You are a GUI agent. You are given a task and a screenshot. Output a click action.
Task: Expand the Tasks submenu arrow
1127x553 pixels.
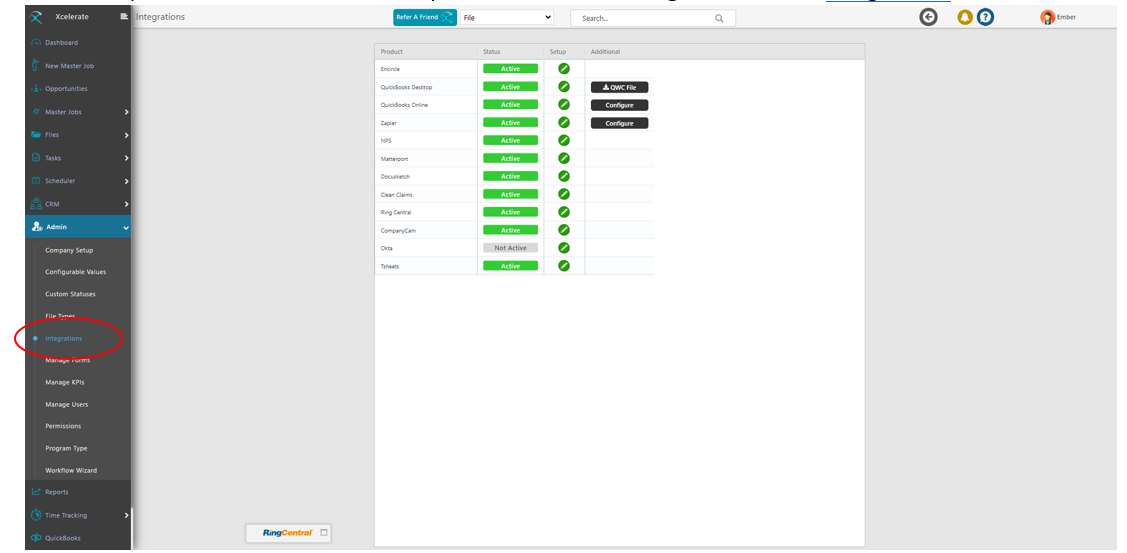coord(126,158)
